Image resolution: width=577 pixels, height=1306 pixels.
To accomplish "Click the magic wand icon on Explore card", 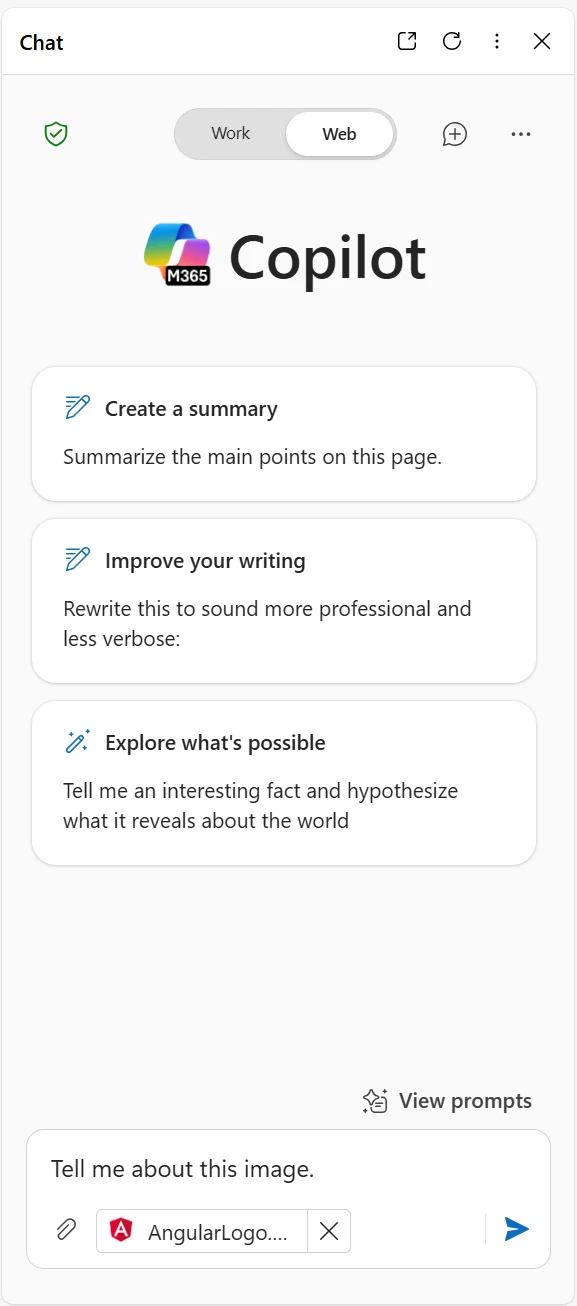I will tap(77, 741).
